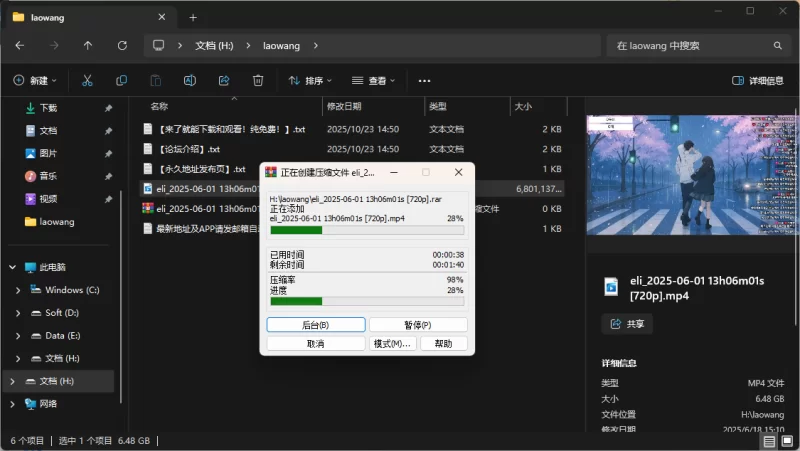This screenshot has height=451, width=800.
Task: Click the Share icon in toolbar
Action: tap(224, 80)
